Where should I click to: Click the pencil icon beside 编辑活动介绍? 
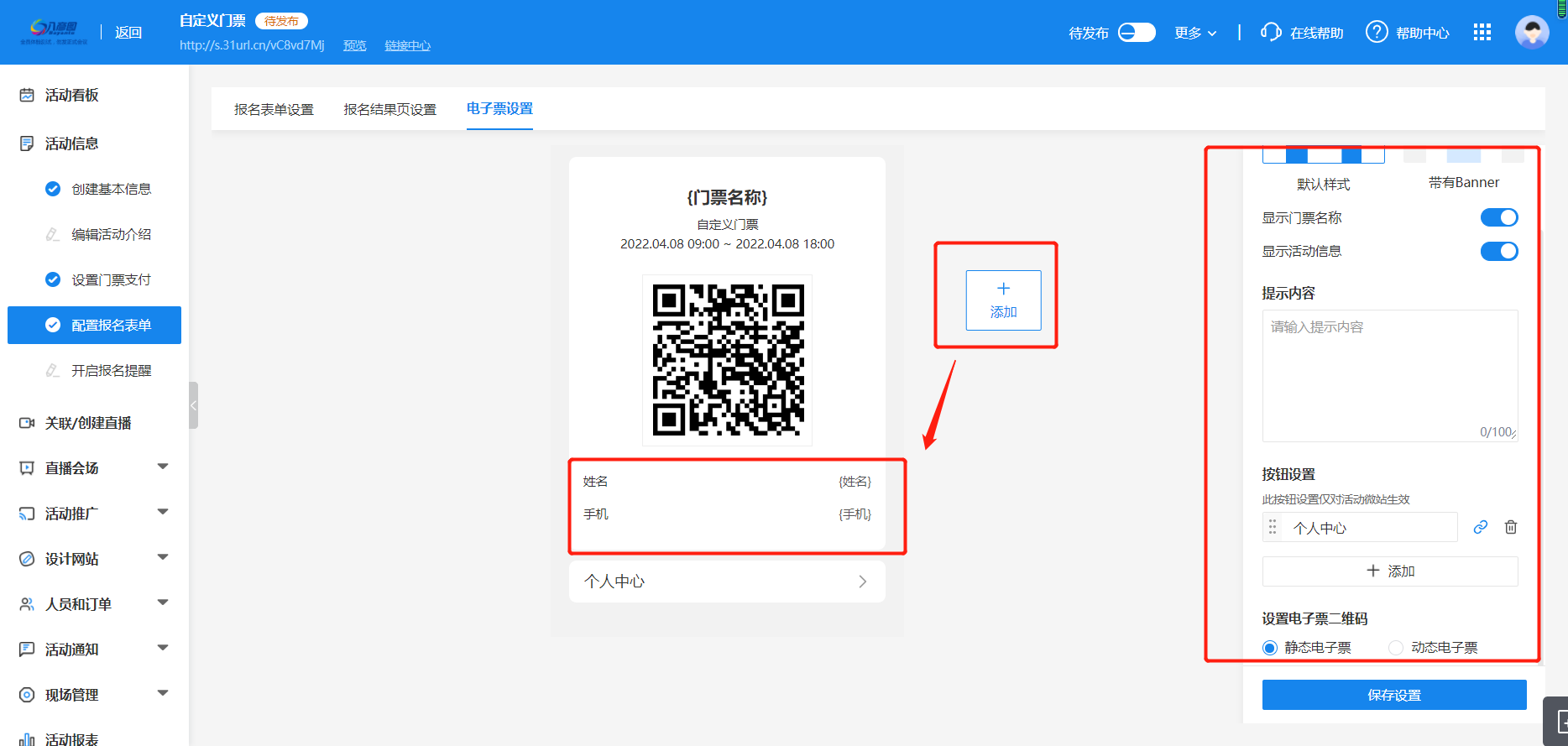coord(53,234)
